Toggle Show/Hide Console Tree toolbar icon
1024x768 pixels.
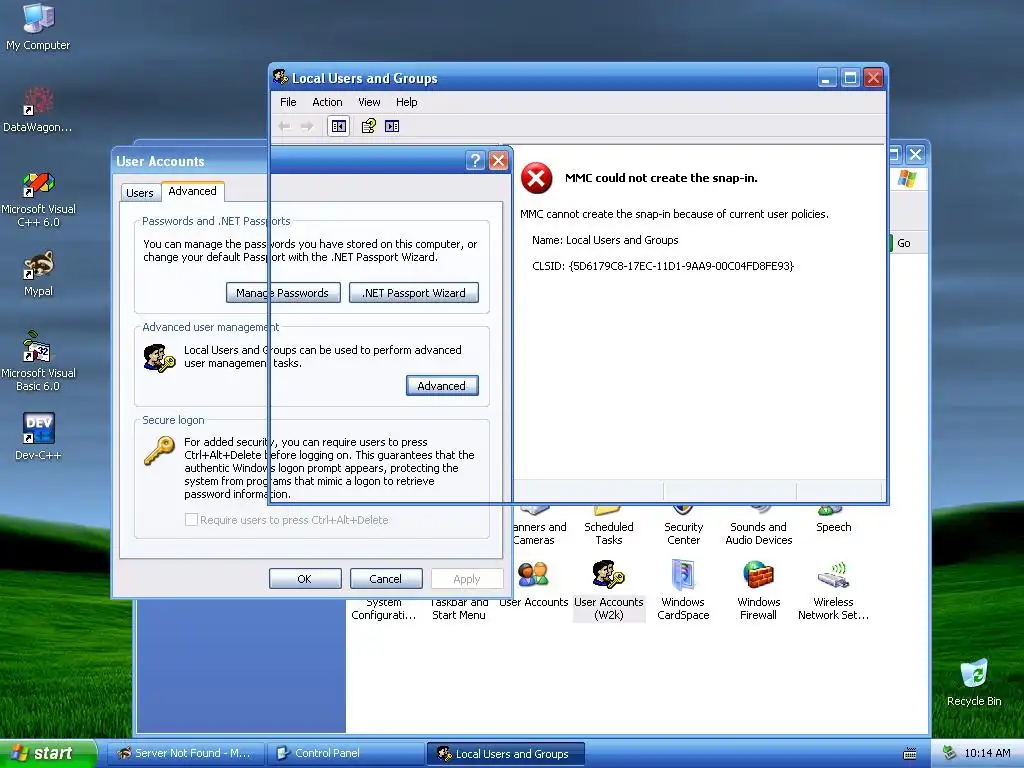(x=338, y=126)
